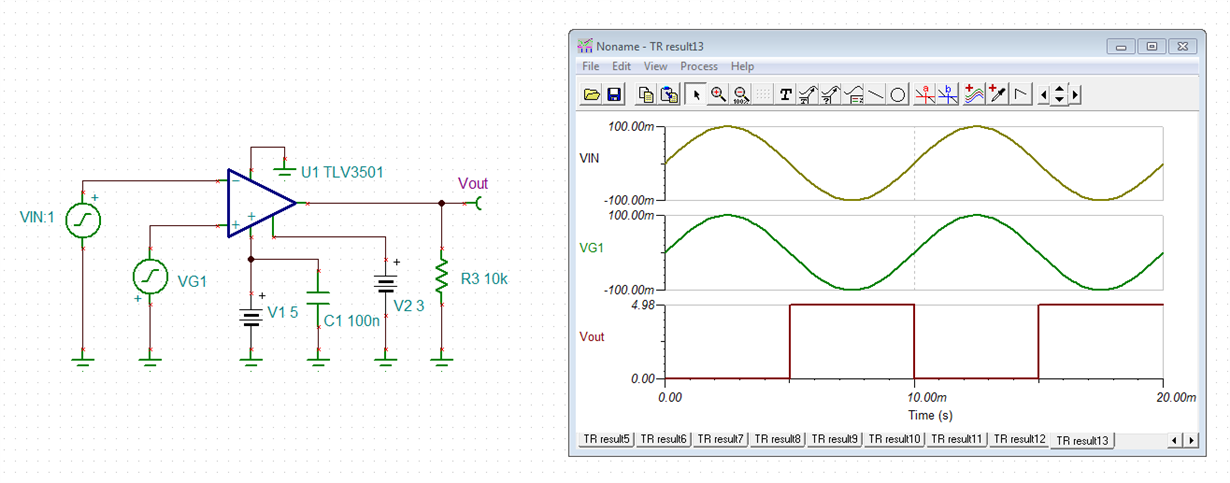The height and width of the screenshot is (483, 1230).
Task: Select the Vout output pin label in schematic
Action: coord(473,183)
